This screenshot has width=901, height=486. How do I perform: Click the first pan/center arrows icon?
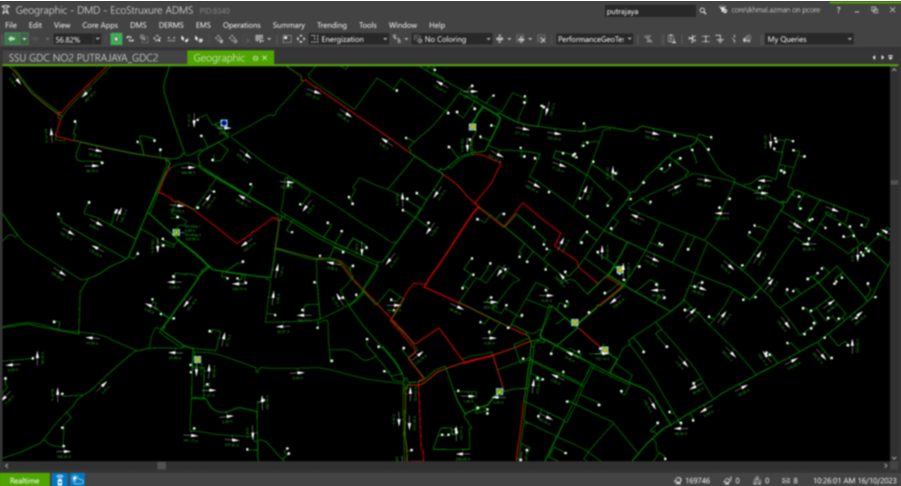pos(500,39)
